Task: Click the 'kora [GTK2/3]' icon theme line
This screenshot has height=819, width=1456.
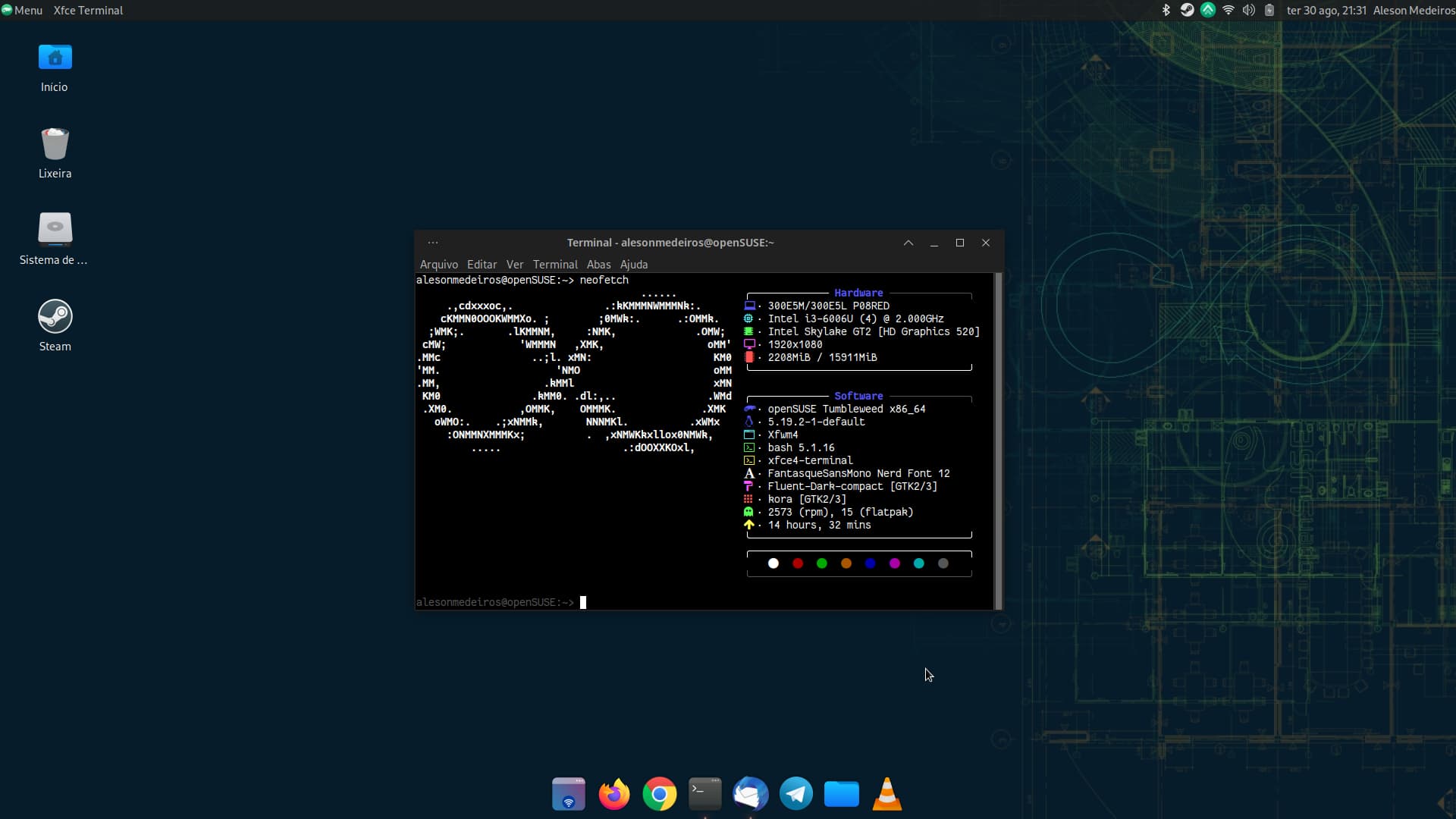Action: click(x=807, y=499)
